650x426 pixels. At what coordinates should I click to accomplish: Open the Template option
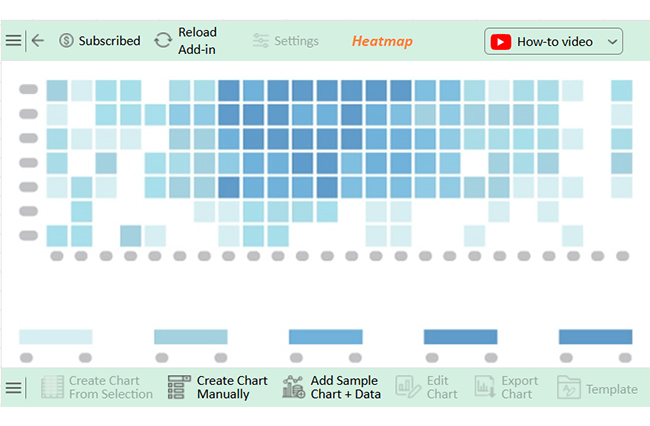pyautogui.click(x=598, y=389)
